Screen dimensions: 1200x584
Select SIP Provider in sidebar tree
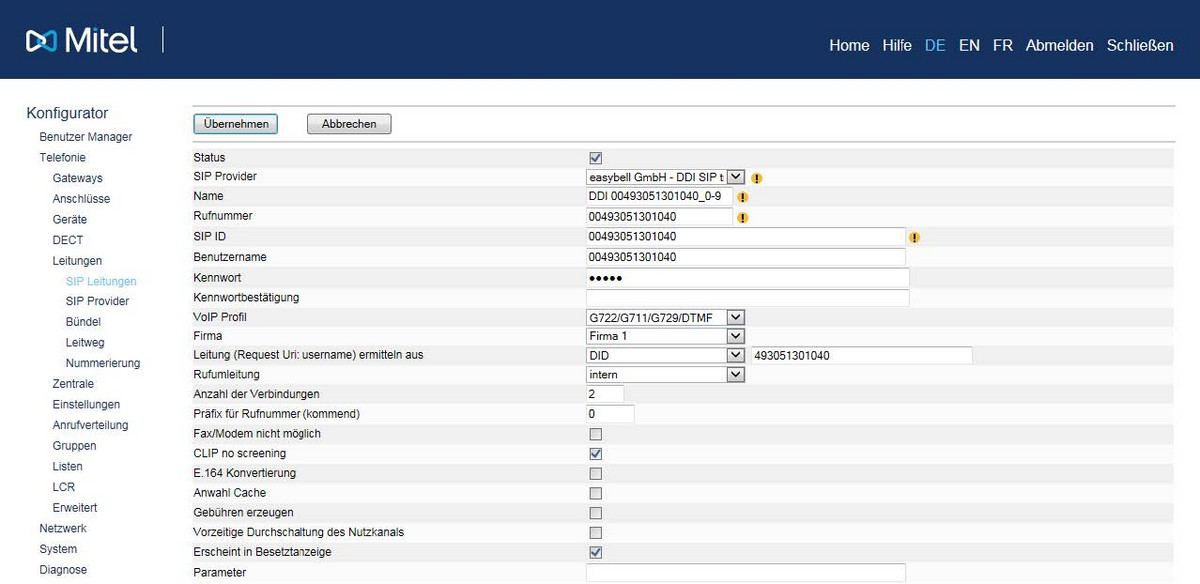coord(97,301)
